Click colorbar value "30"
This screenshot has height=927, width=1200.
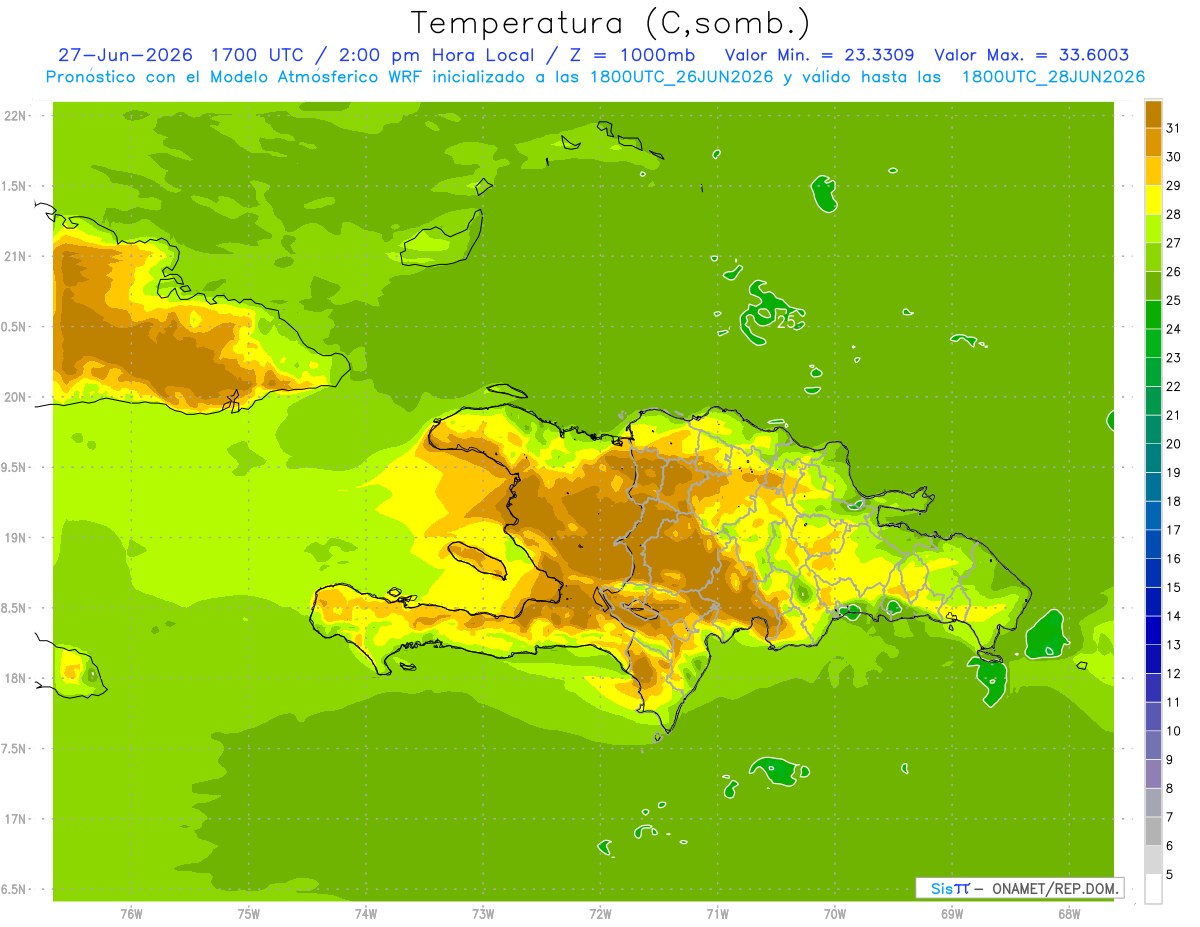pos(1173,157)
